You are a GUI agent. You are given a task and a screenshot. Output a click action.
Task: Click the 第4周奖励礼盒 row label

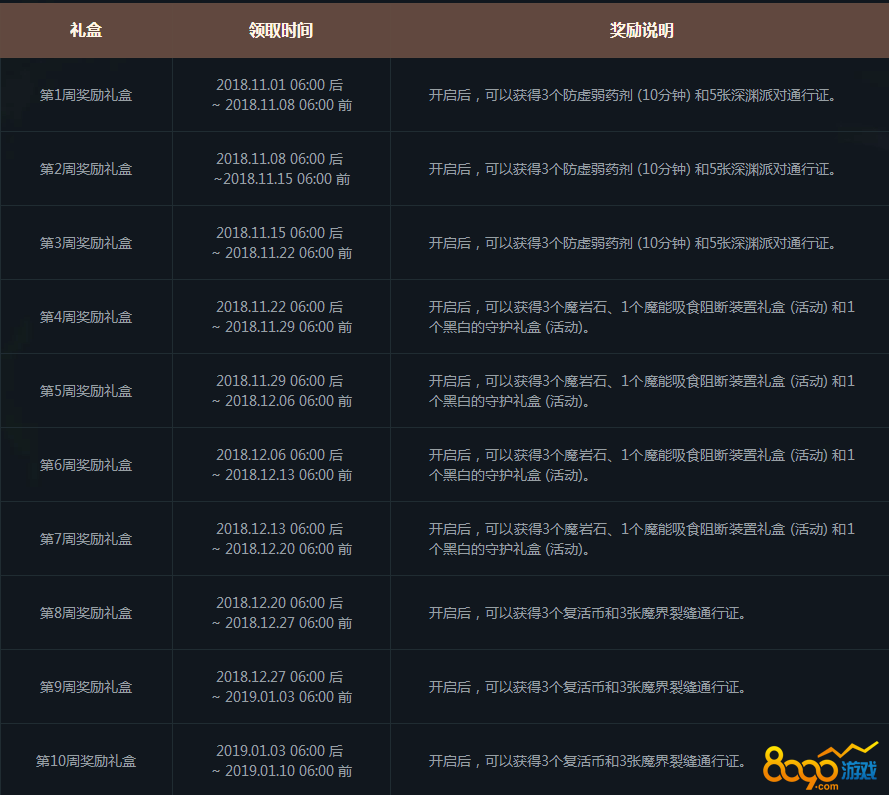click(86, 317)
